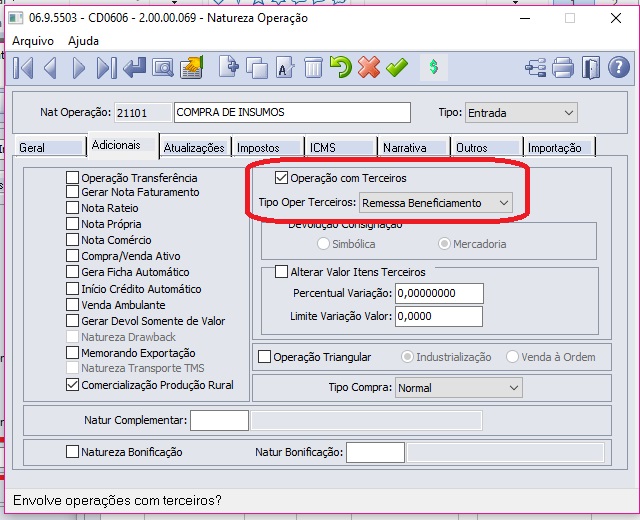This screenshot has width=640, height=520.
Task: Uncheck Comercialização Produção Rural
Action: click(72, 384)
